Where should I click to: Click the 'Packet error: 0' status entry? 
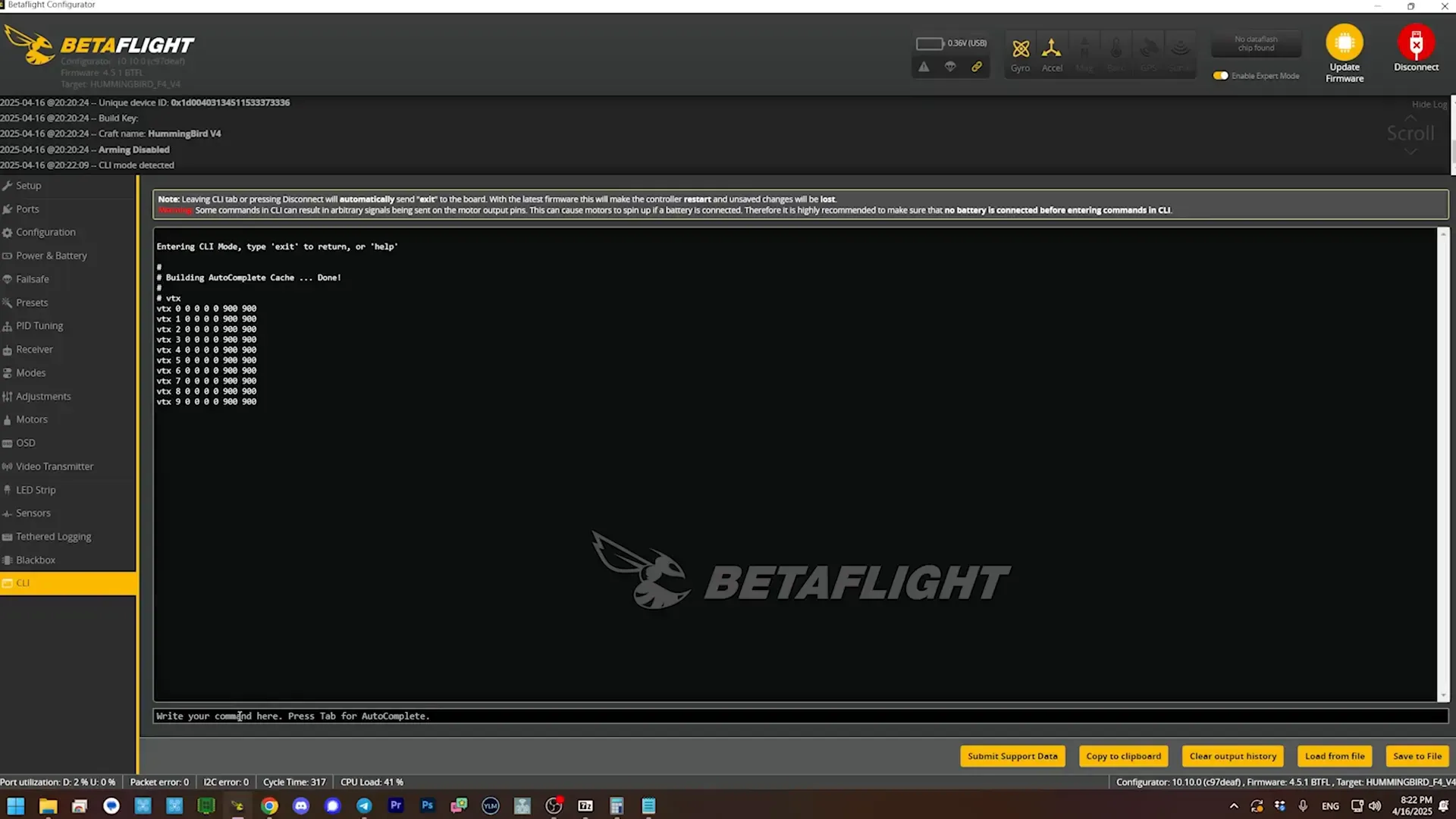click(x=159, y=782)
